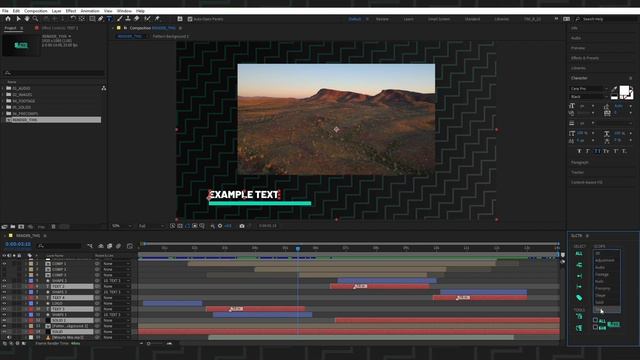The height and width of the screenshot is (360, 640).
Task: Click the red label swatch of TEXT 2 layer
Action: click(x=31, y=287)
